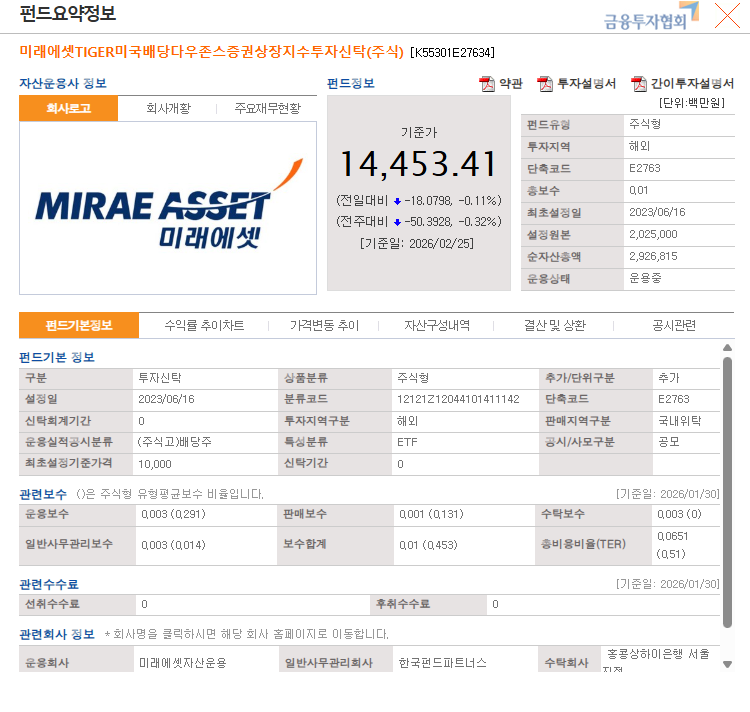Viewport: 750px width, 712px height.
Task: Select the 회사로고 tab
Action: (68, 108)
